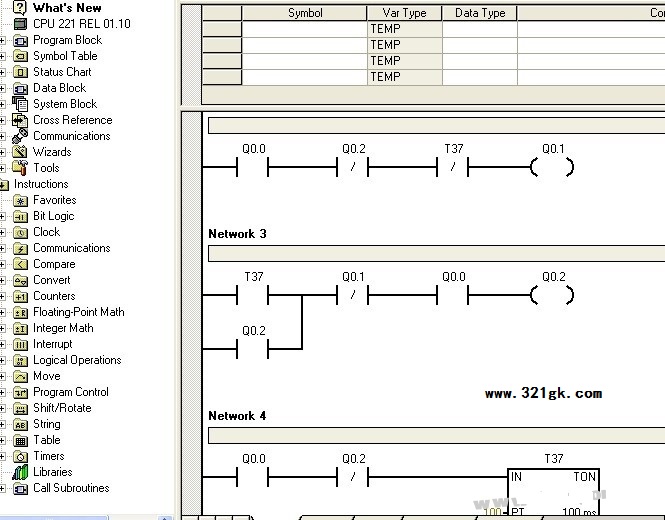Click the Libraries books icon

21,472
